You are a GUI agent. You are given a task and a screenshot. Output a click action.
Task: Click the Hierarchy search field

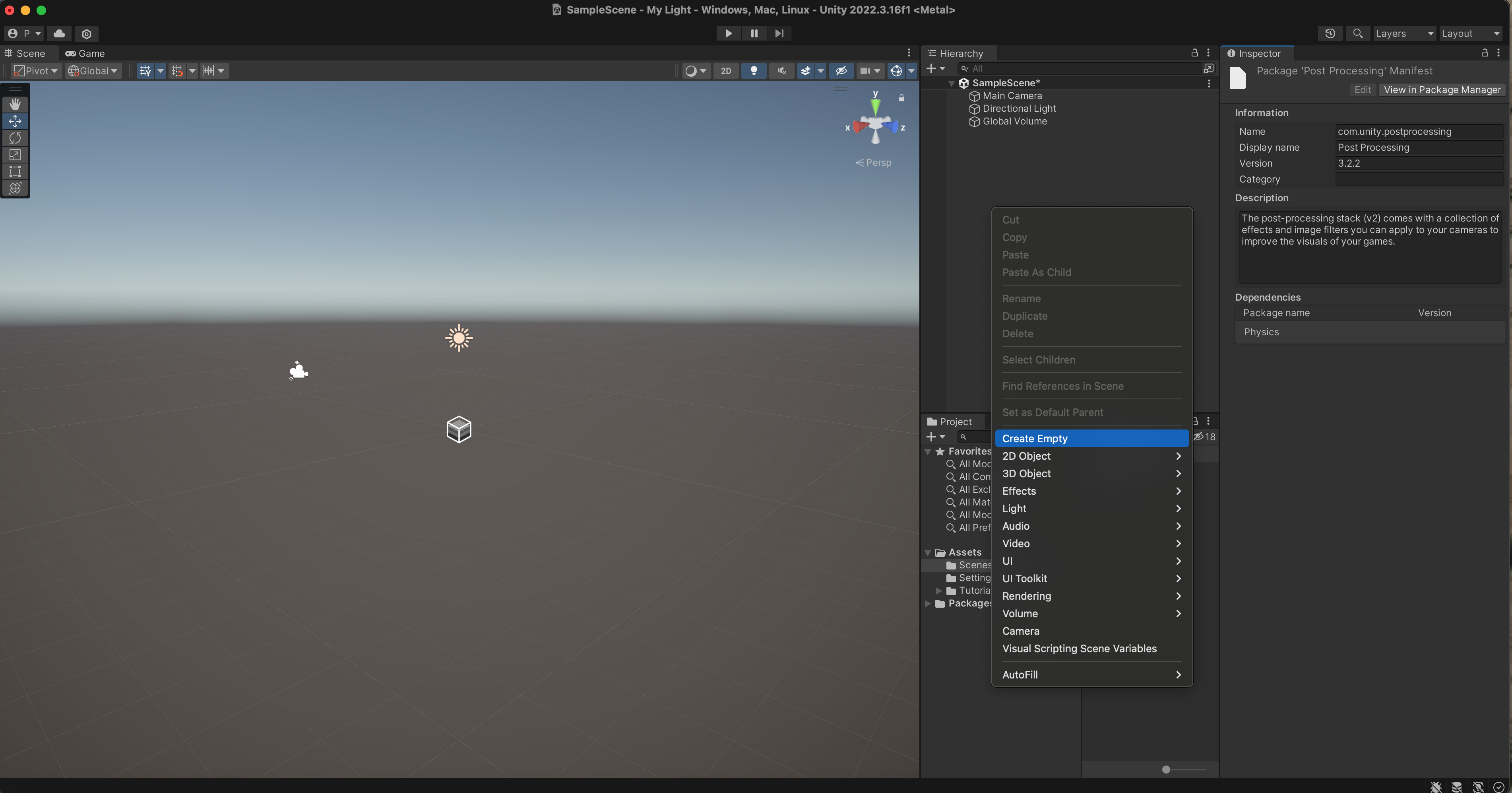tap(1080, 69)
